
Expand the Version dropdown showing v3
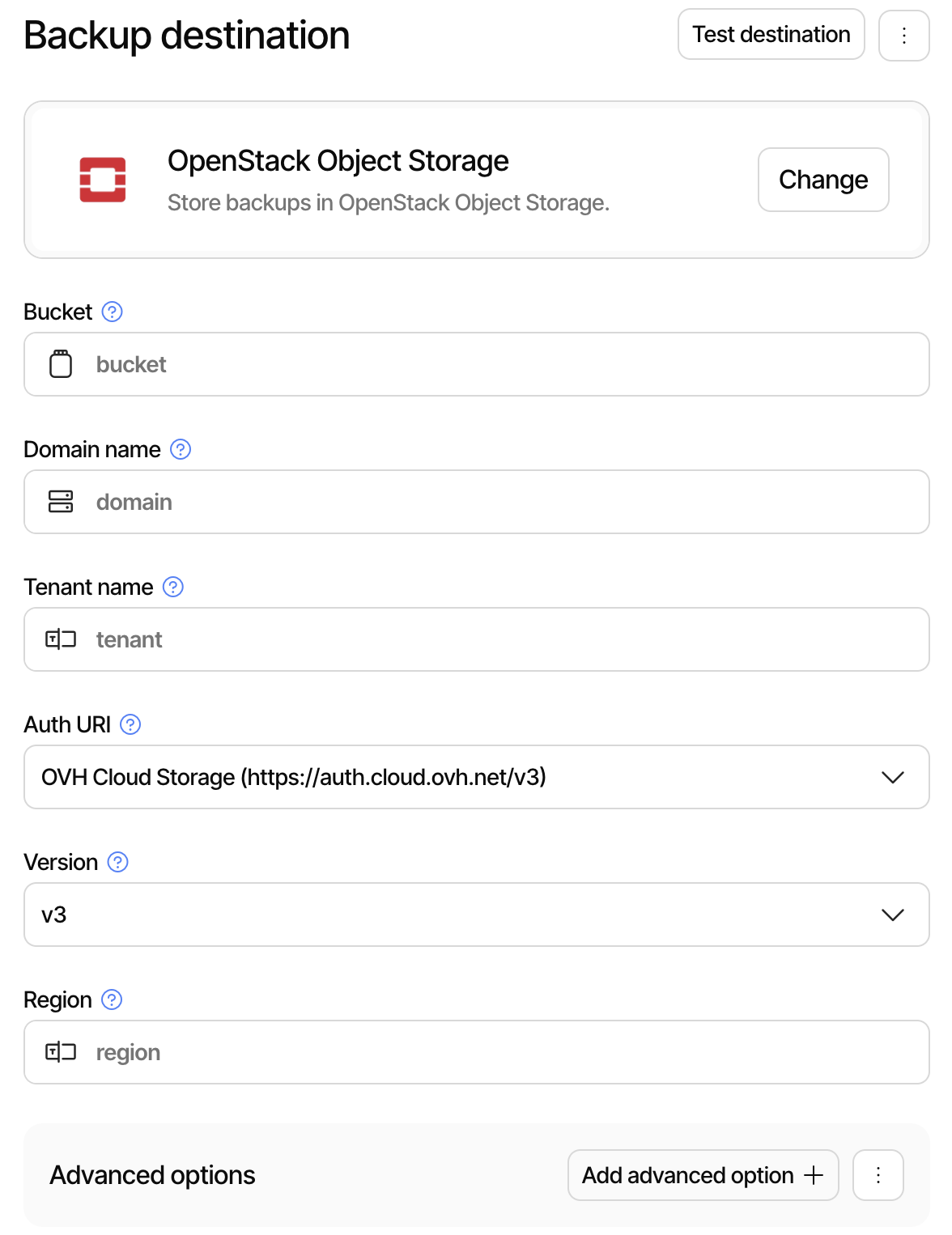[893, 915]
